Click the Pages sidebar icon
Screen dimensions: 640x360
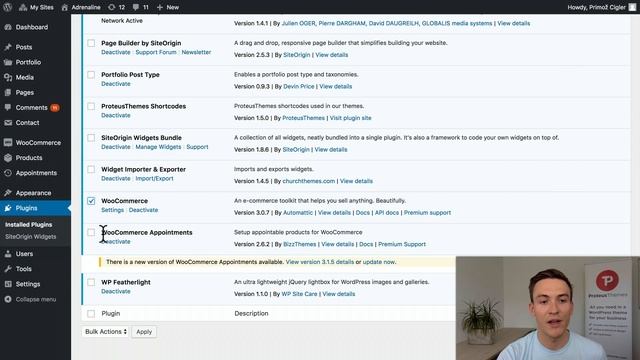pyautogui.click(x=8, y=93)
